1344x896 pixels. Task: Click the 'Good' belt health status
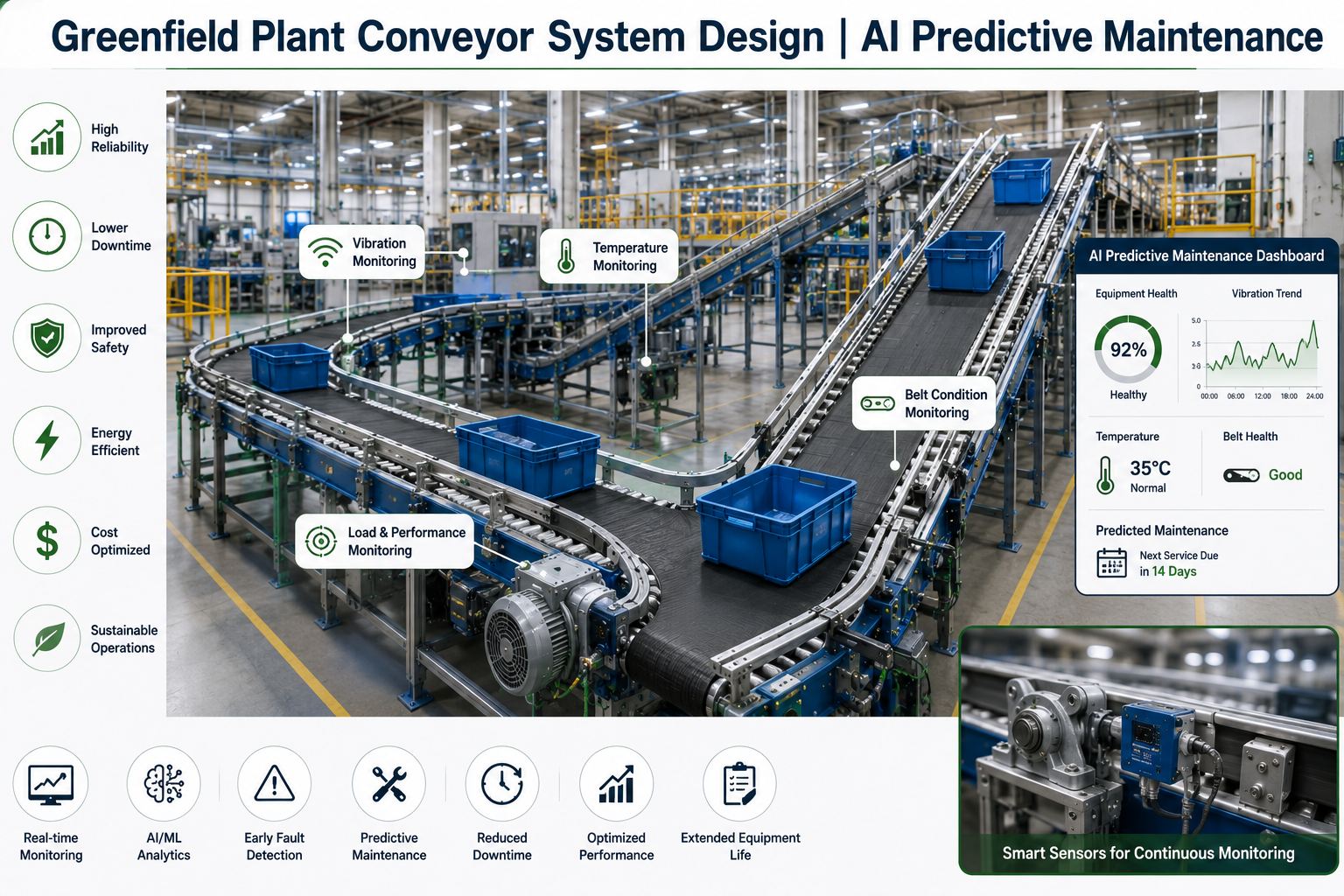[x=1285, y=475]
